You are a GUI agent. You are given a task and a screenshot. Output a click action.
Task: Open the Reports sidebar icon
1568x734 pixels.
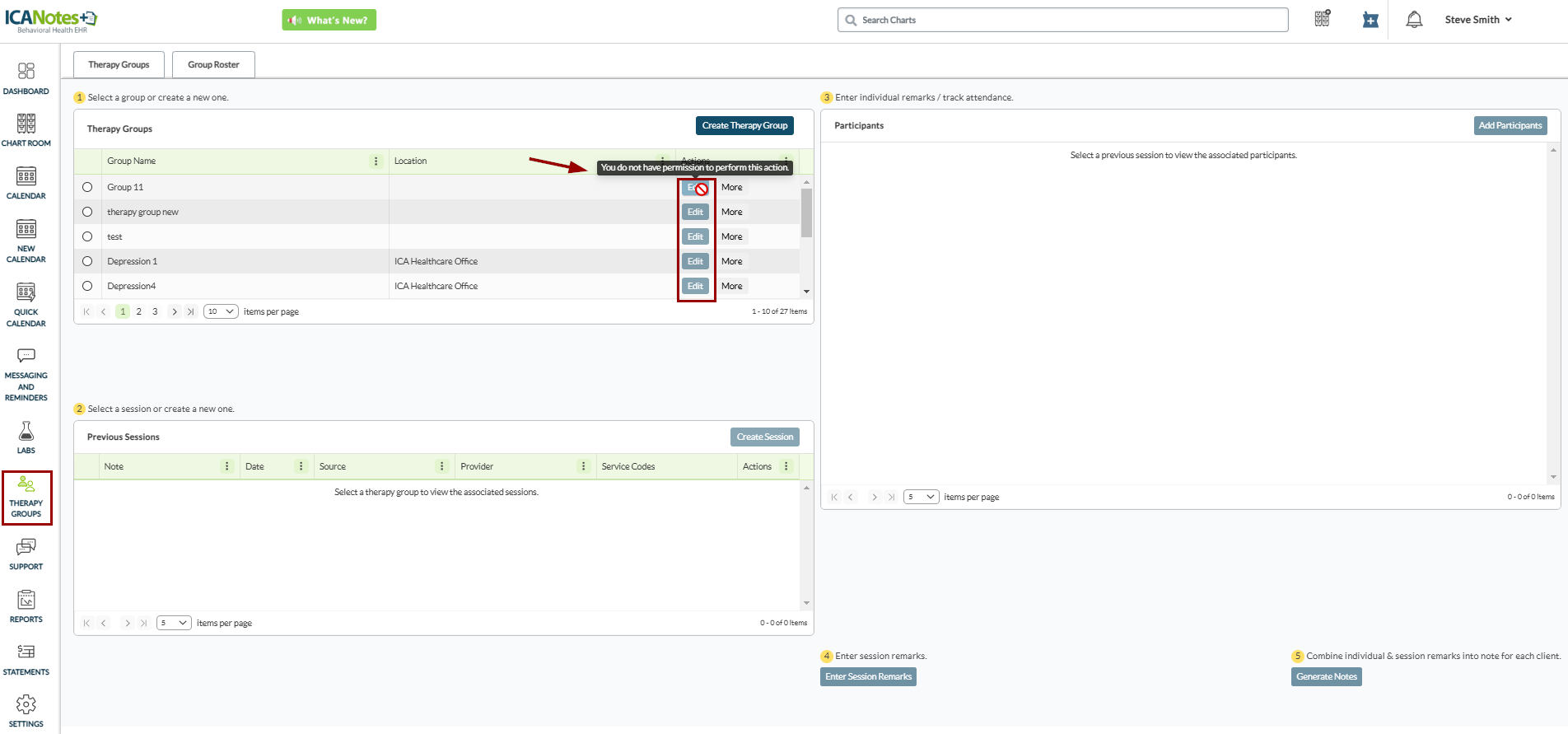pyautogui.click(x=26, y=606)
